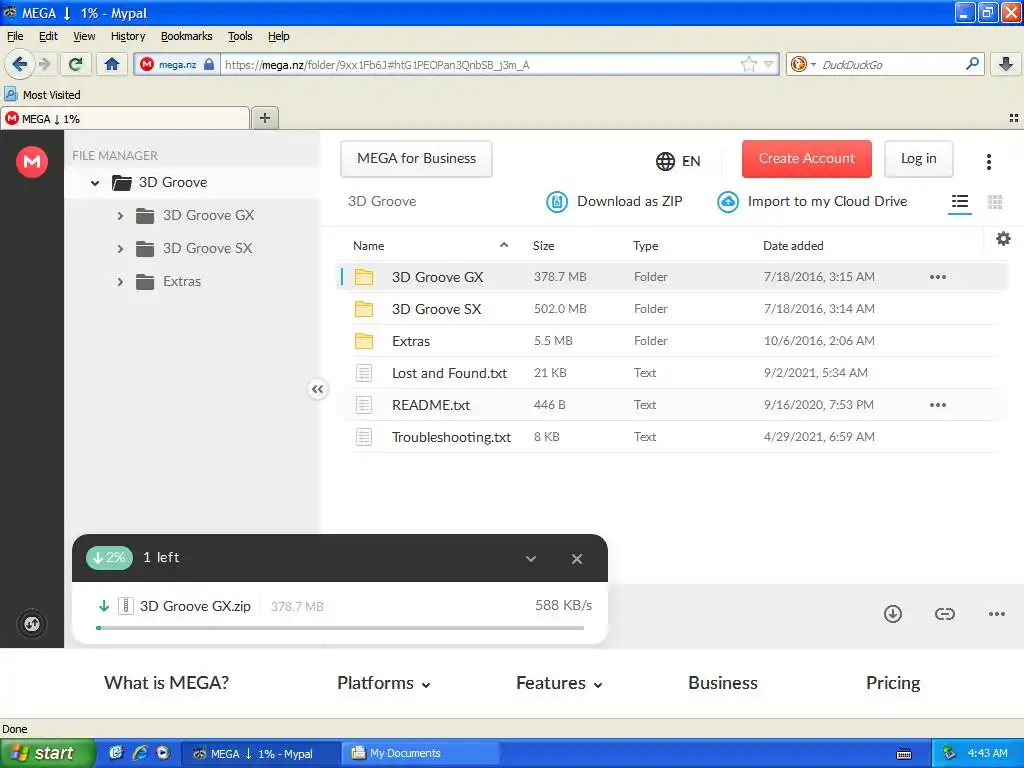1024x768 pixels.
Task: Launch Internet Explorer from quick launch
Action: click(139, 753)
